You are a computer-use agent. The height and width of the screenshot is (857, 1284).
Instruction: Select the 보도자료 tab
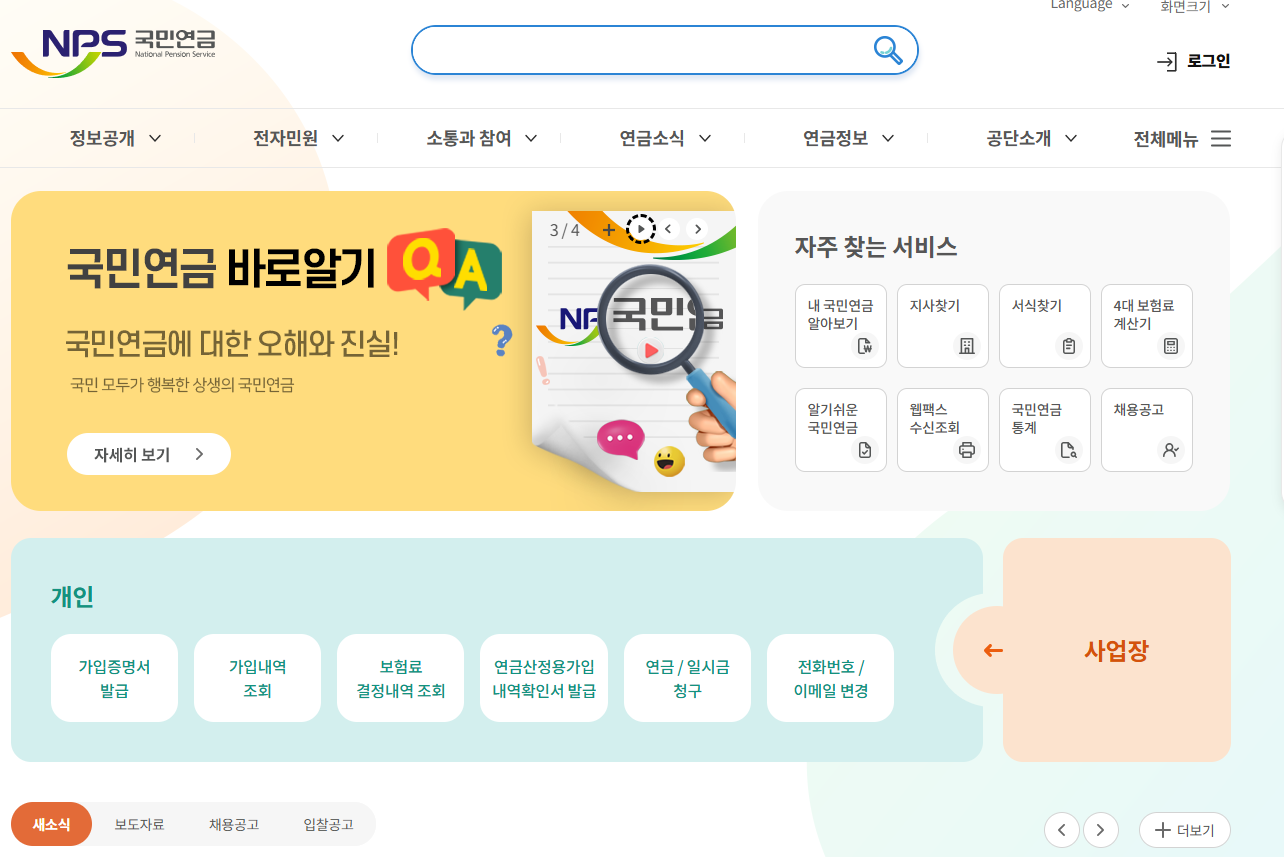139,825
